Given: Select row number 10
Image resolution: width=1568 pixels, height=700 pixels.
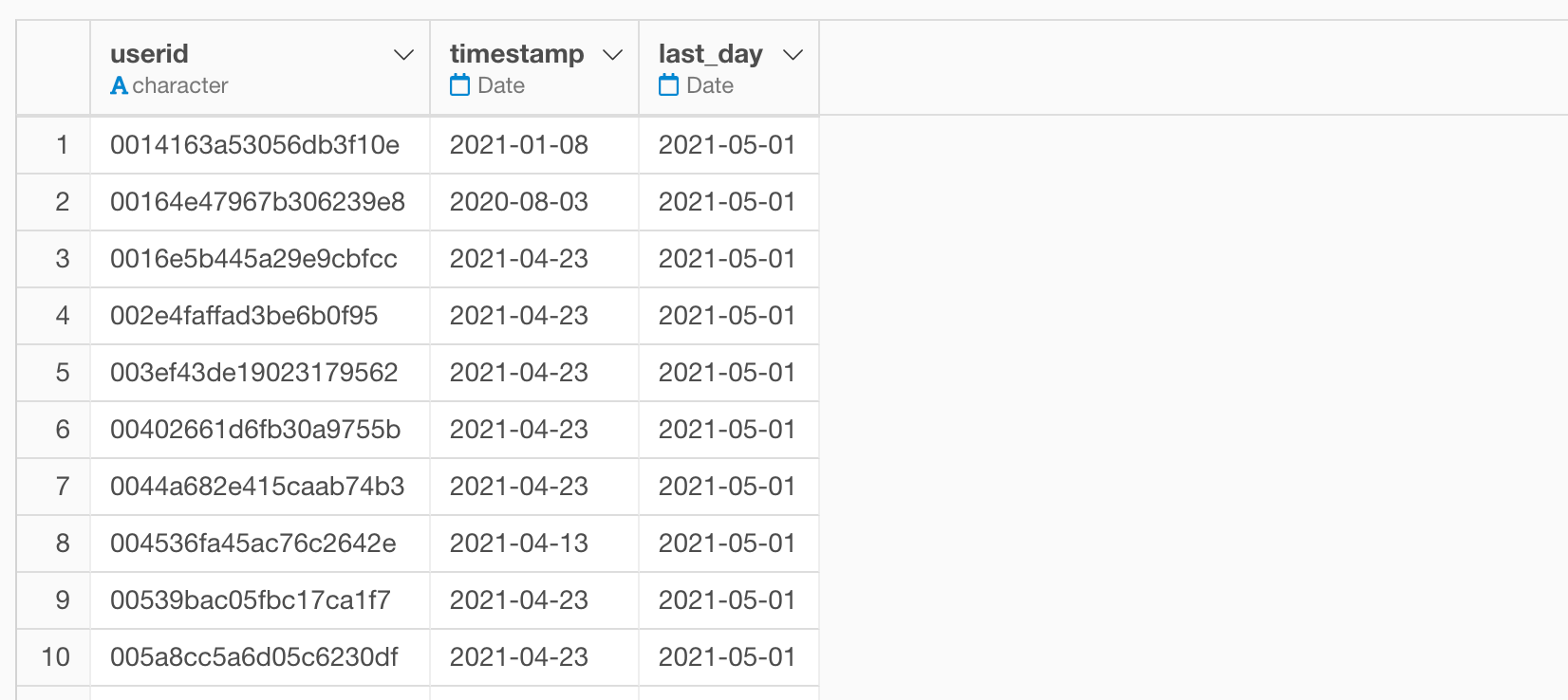Looking at the screenshot, I should 56,657.
